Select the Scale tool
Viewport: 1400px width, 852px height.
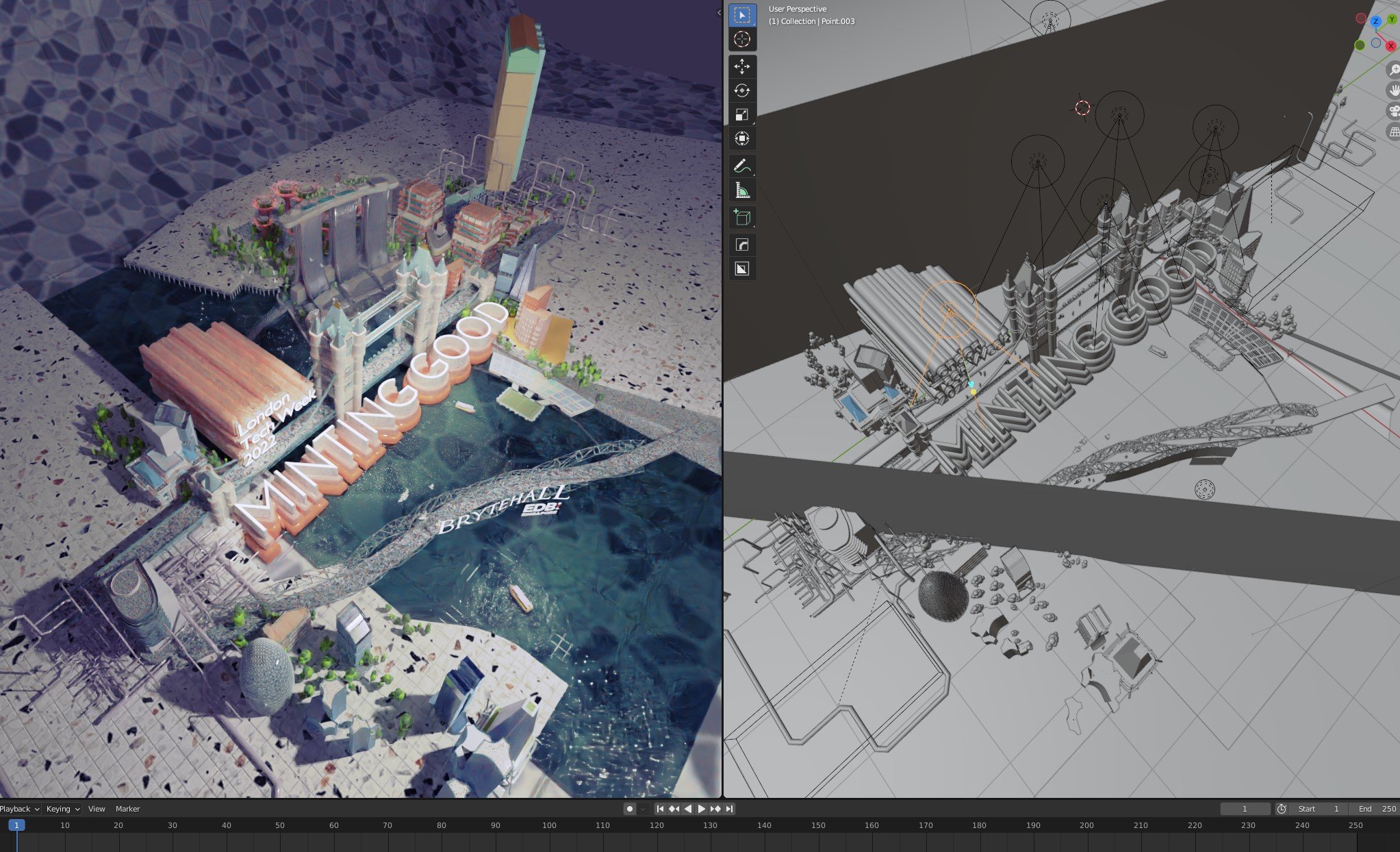point(742,114)
